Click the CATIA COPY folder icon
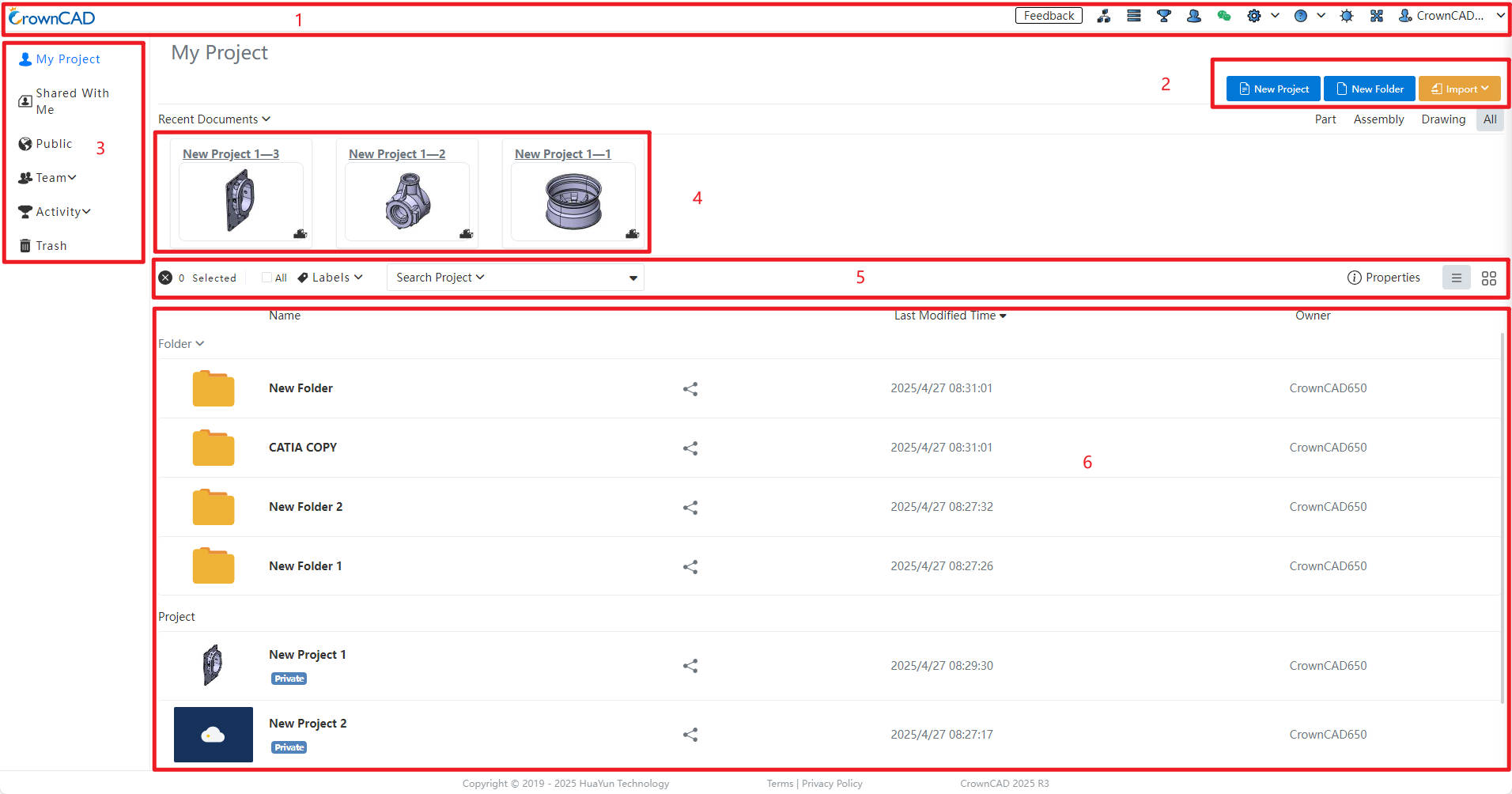This screenshot has height=794, width=1512. (x=214, y=448)
